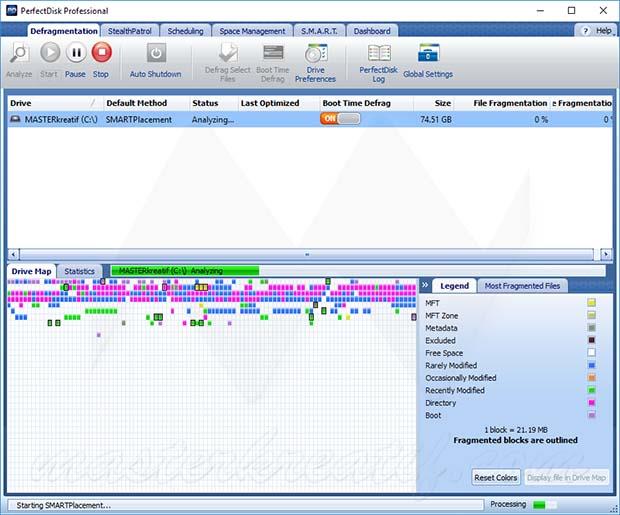
Task: Click the Analyze magnifier icon
Action: [19, 53]
